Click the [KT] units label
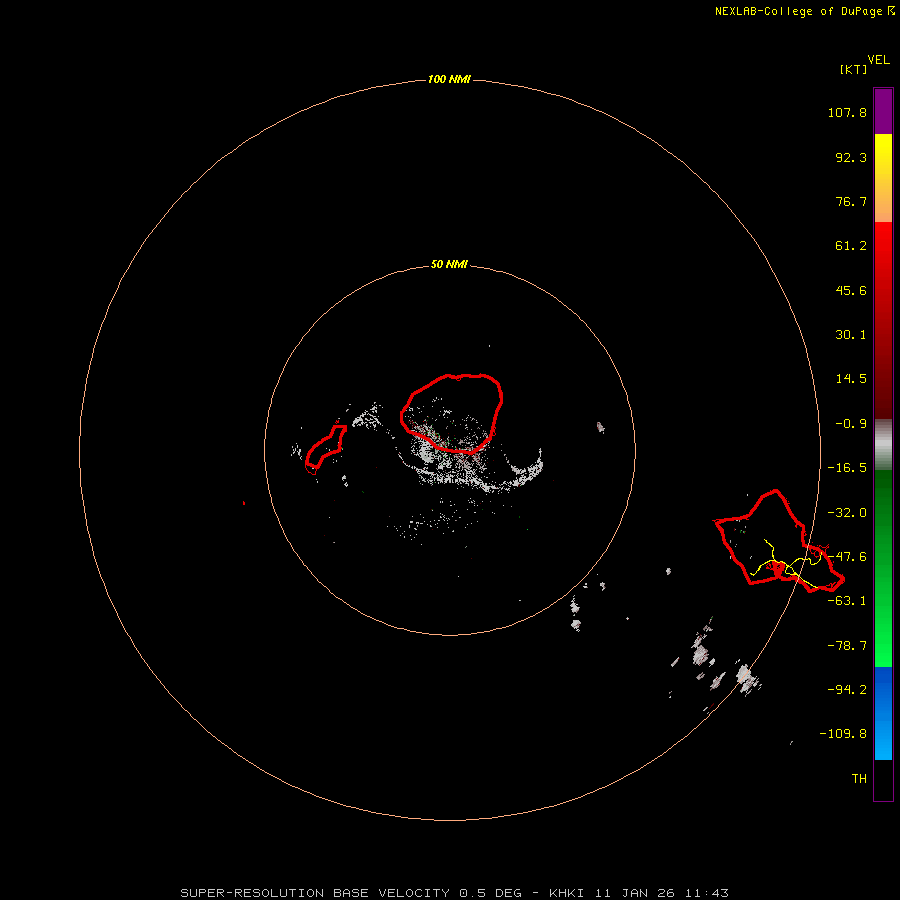Image resolution: width=900 pixels, height=900 pixels. 853,69
